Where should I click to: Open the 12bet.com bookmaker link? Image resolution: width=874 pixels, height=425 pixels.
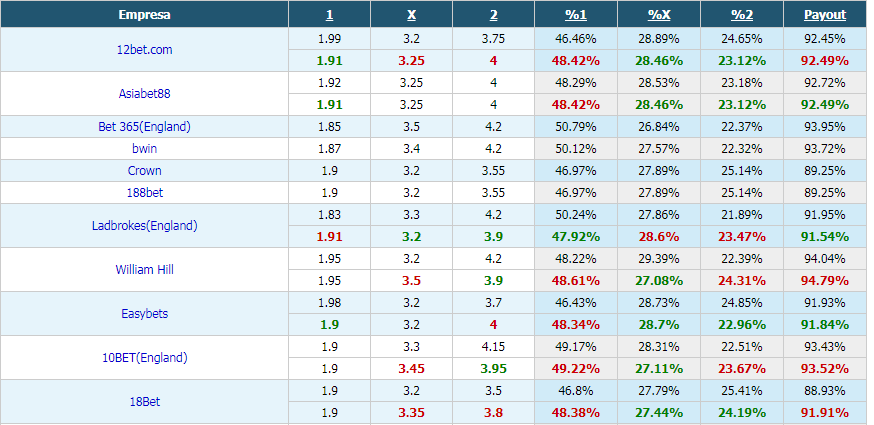coord(144,50)
